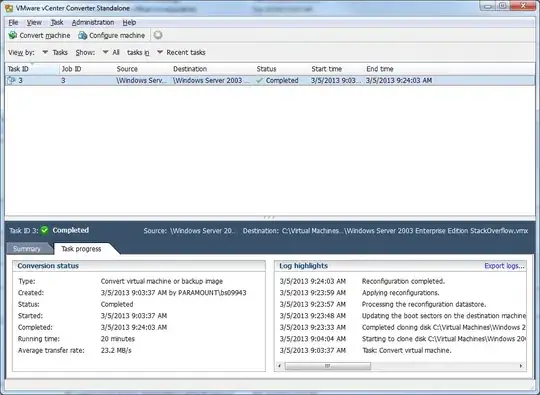
Task: Switch to the Summary tab
Action: click(x=27, y=249)
